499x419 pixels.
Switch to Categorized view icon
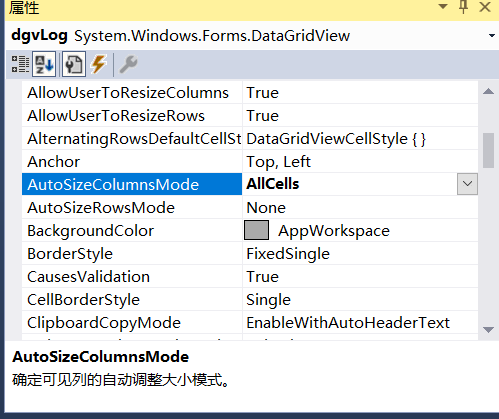coord(20,64)
